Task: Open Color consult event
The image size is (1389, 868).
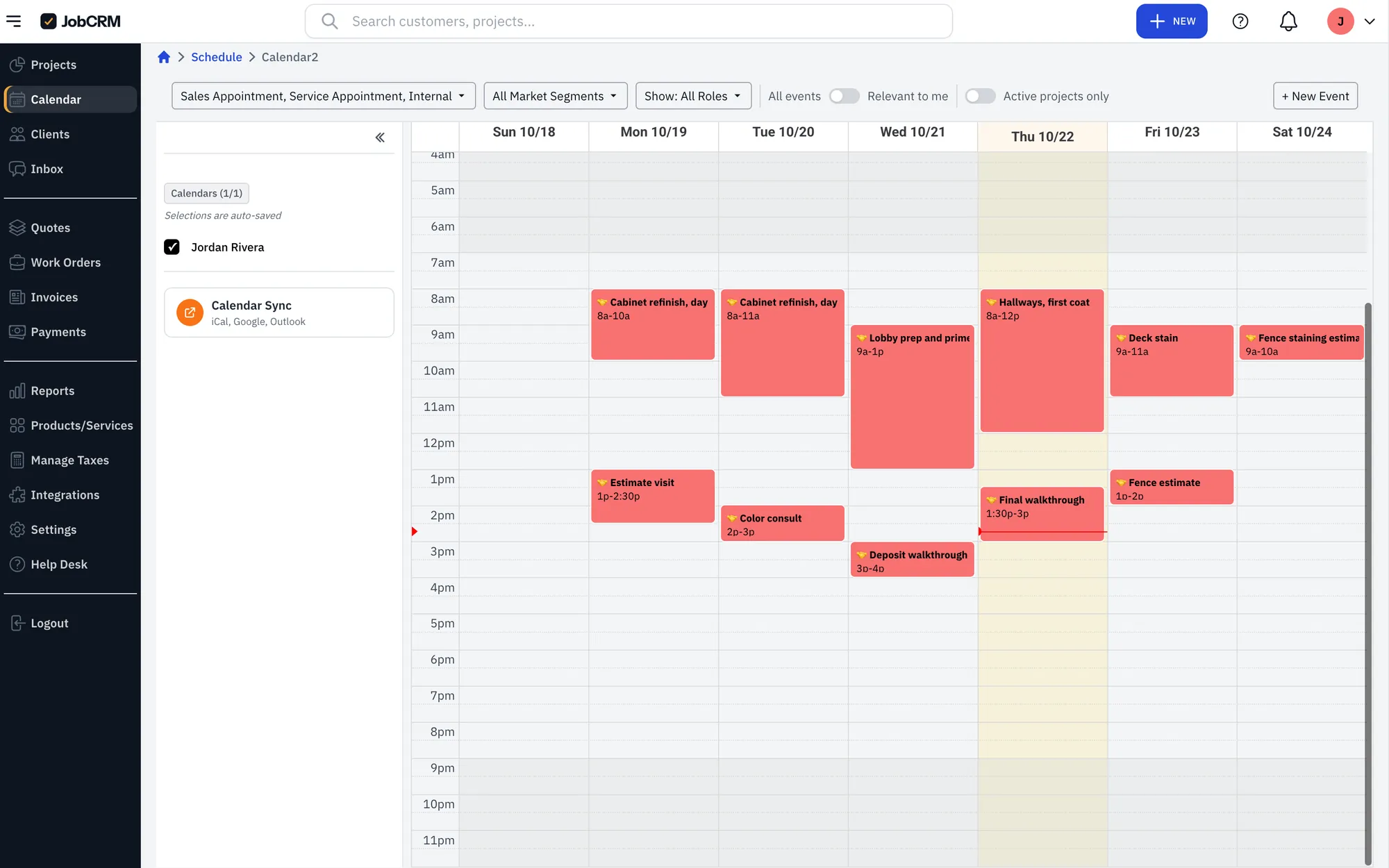Action: pyautogui.click(x=783, y=524)
